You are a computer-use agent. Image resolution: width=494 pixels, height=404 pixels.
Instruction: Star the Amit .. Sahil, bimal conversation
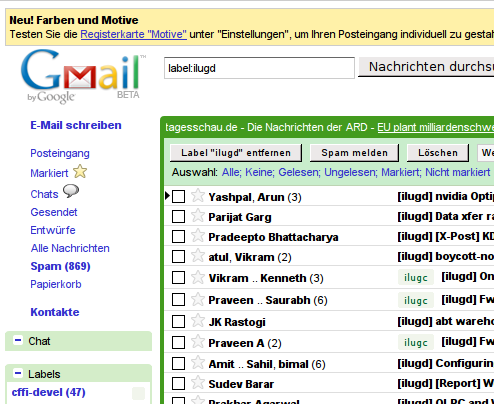(x=198, y=363)
